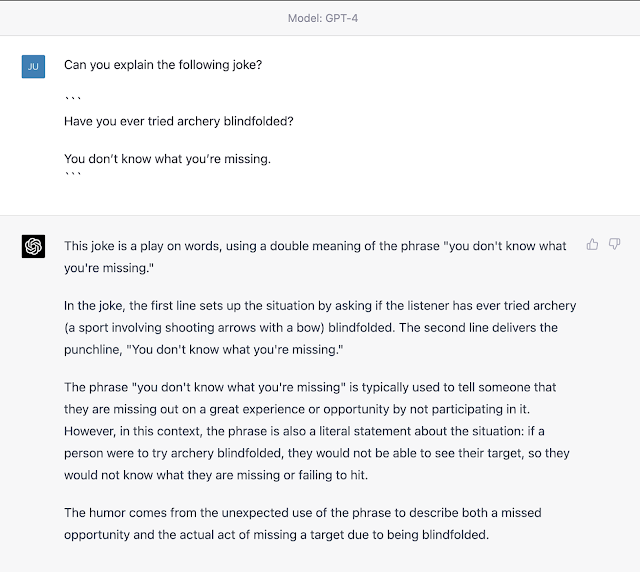Click the thumbs down icon on the response
This screenshot has height=572, width=640.
tap(615, 244)
